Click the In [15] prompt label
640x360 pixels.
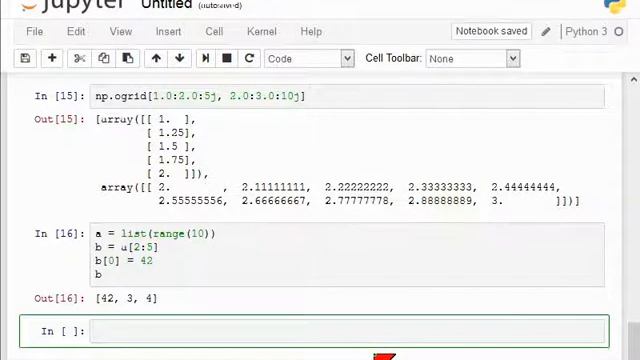[x=60, y=96]
